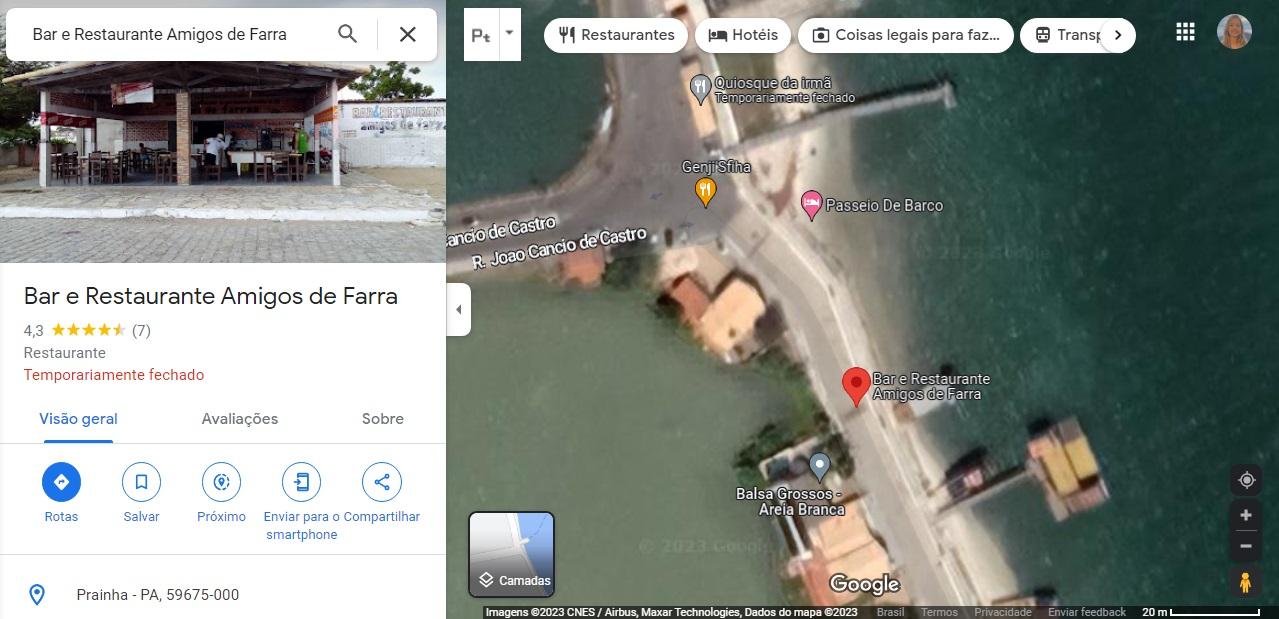The image size is (1279, 619).
Task: Open the restaurant street view photo
Action: [x=223, y=162]
